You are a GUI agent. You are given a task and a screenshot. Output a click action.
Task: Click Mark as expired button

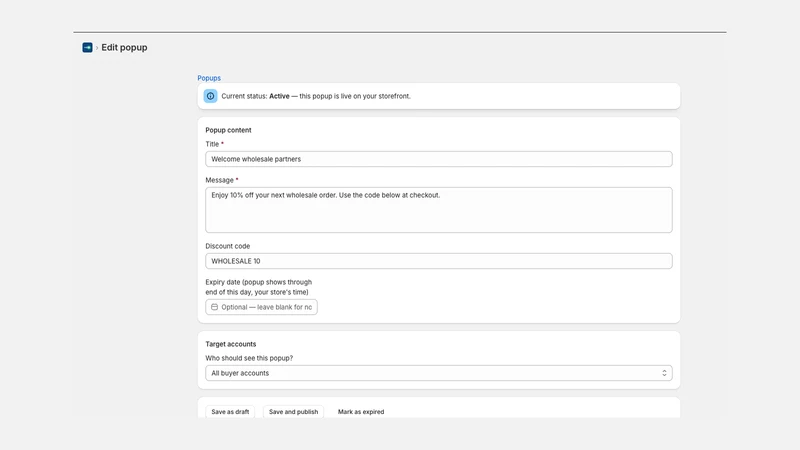361,412
